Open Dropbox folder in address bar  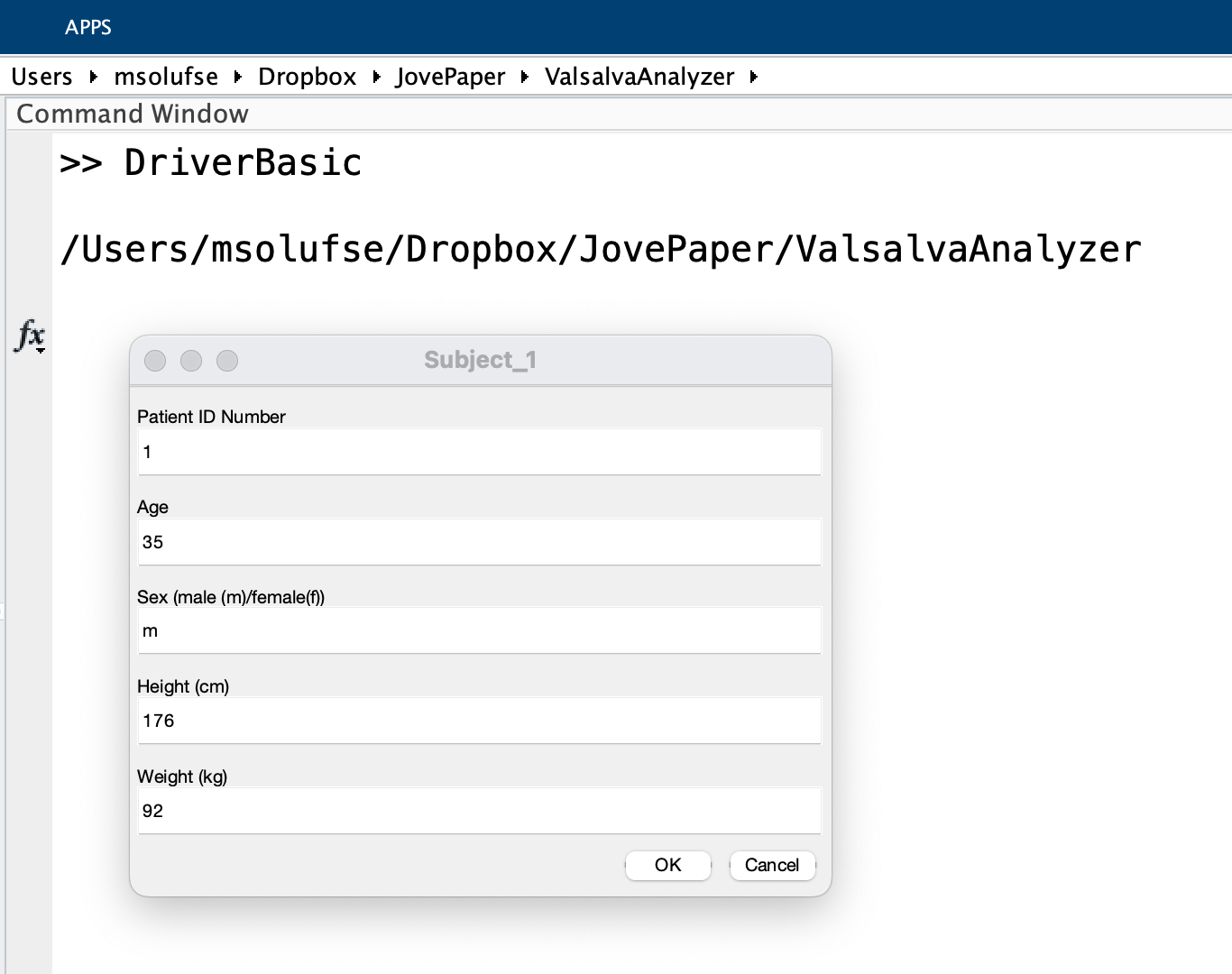[x=308, y=77]
